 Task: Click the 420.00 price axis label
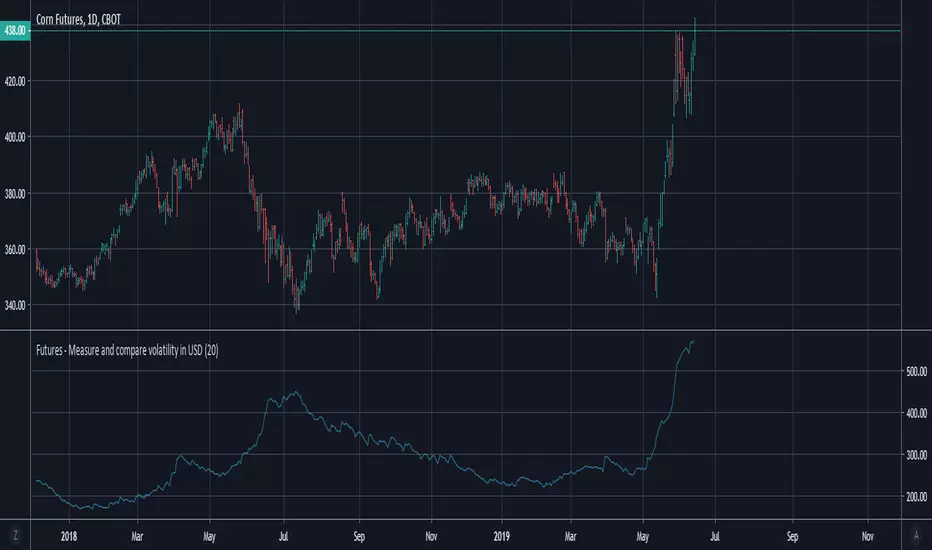point(15,81)
